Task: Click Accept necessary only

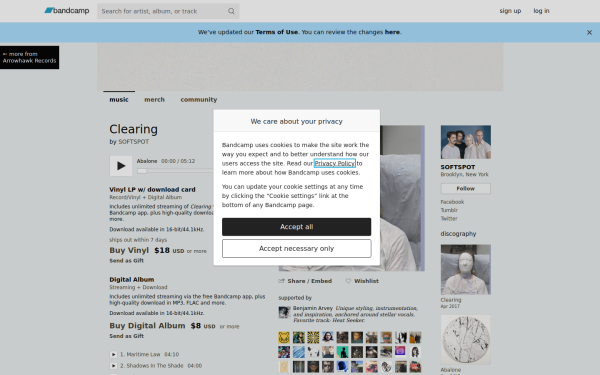Action: [297, 249]
